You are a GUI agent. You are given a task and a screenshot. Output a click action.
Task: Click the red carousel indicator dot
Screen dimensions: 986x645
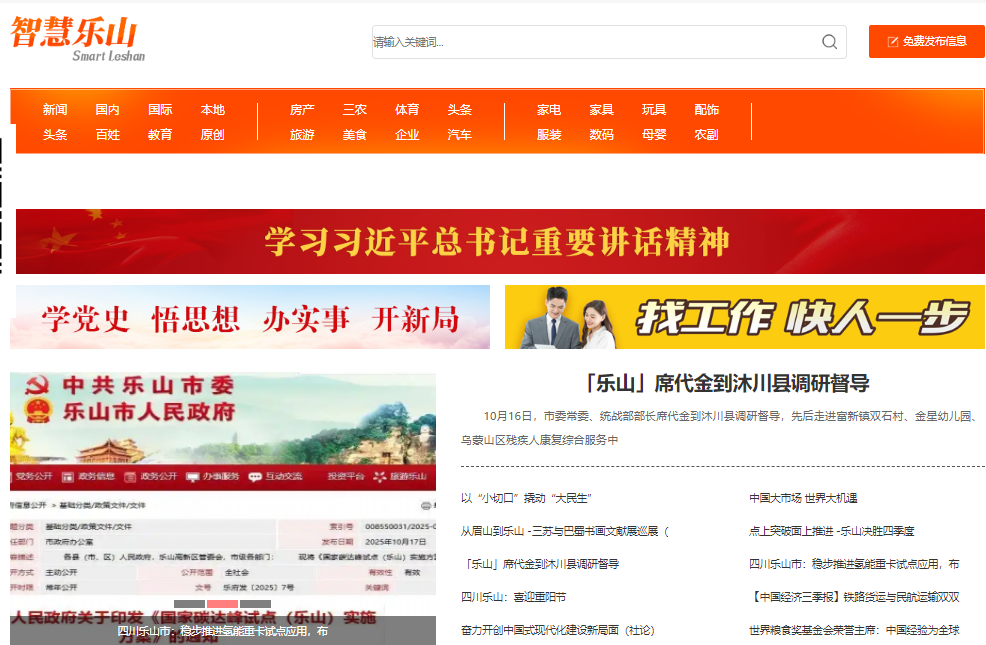click(x=221, y=604)
